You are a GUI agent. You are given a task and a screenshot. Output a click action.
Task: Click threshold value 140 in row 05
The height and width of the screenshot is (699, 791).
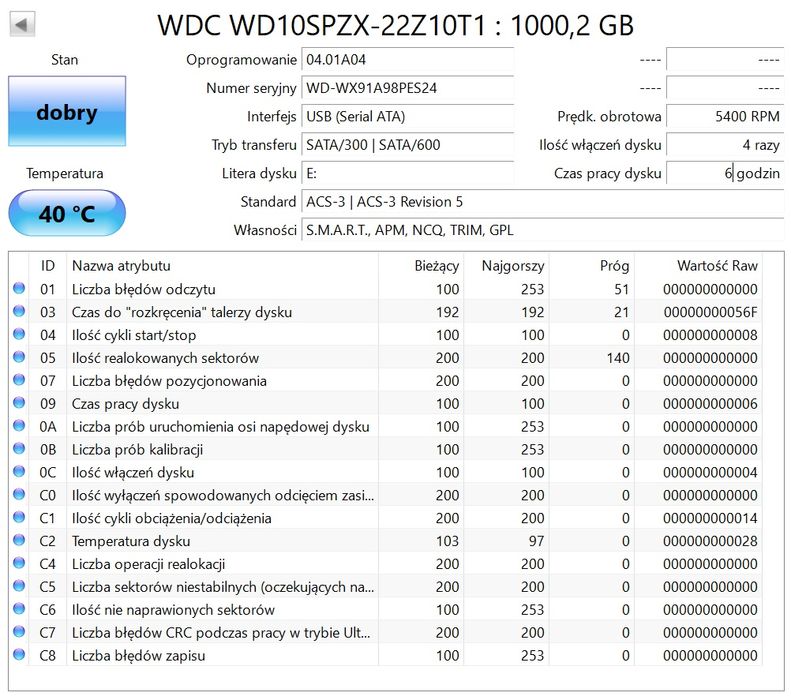tap(618, 358)
